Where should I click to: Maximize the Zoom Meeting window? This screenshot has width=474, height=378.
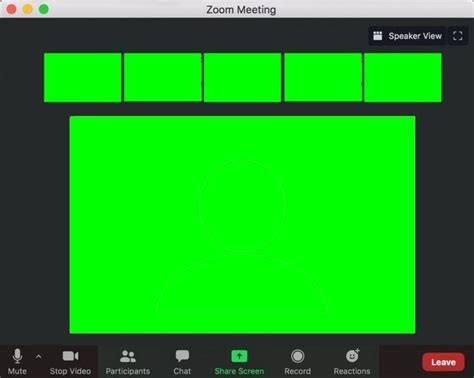[44, 9]
